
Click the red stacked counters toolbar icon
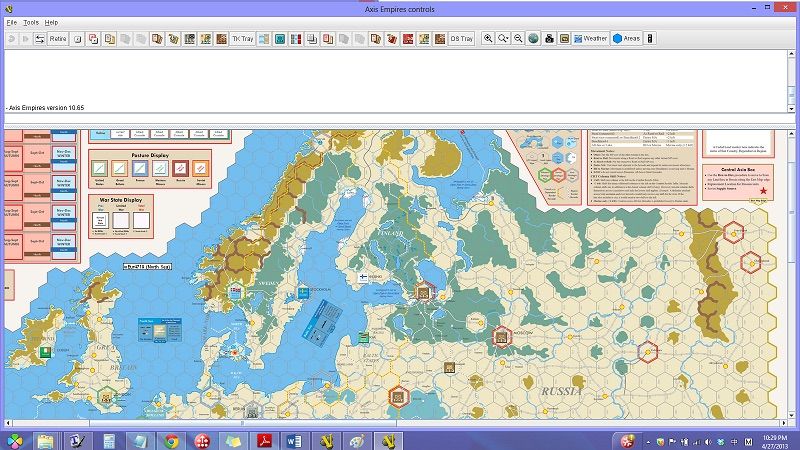click(x=328, y=39)
